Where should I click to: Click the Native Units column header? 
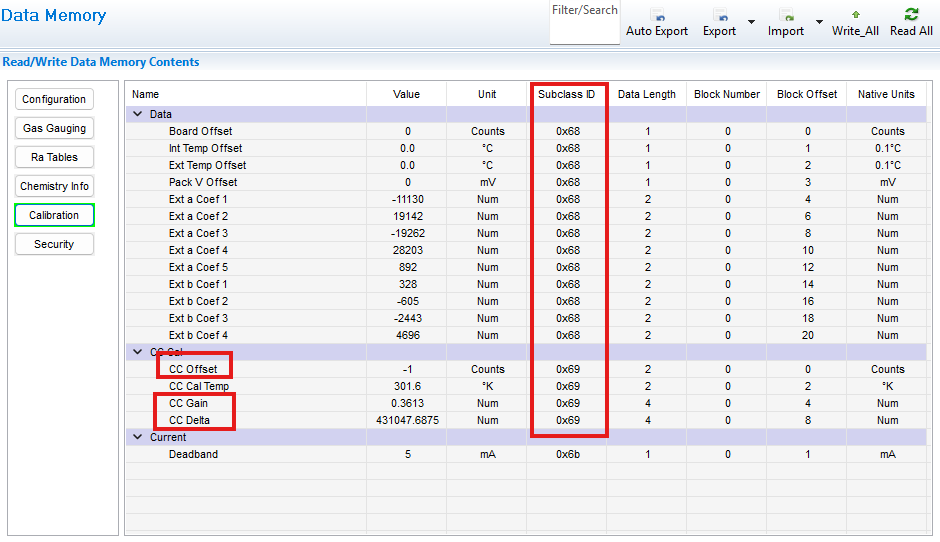click(886, 94)
